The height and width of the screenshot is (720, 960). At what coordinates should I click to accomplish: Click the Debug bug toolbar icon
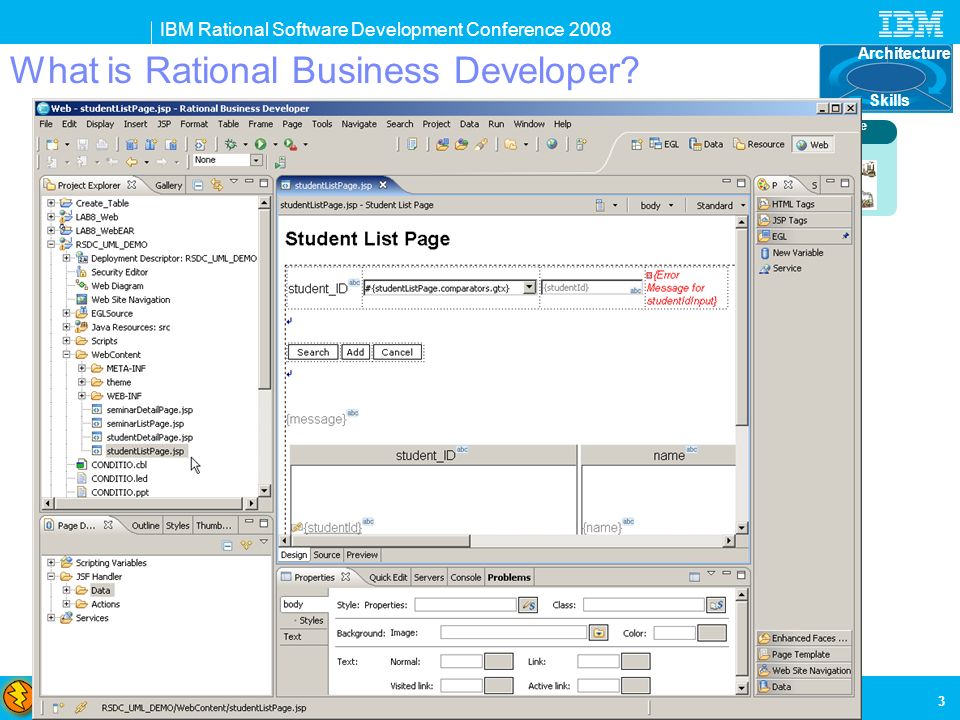tap(231, 144)
